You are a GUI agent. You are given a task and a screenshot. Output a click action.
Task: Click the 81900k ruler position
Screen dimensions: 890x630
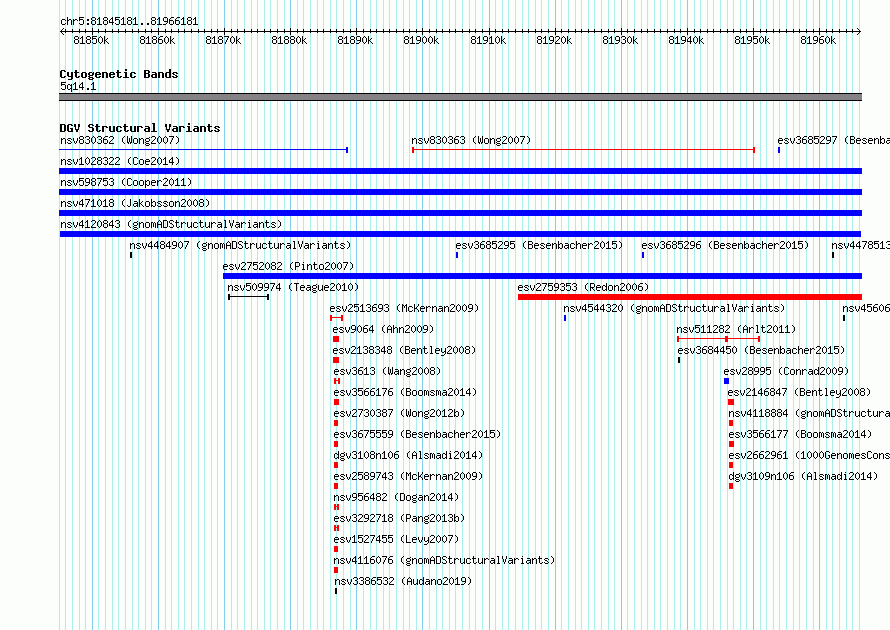point(421,40)
